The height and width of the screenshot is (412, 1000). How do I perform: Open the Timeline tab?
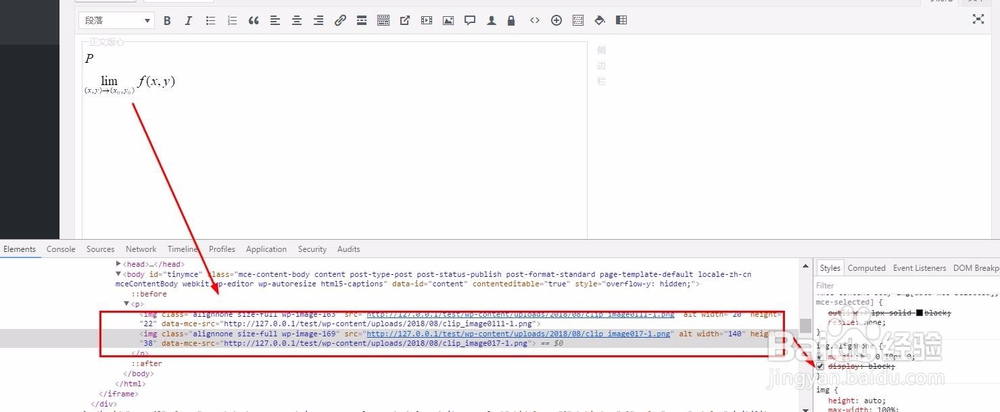point(184,249)
